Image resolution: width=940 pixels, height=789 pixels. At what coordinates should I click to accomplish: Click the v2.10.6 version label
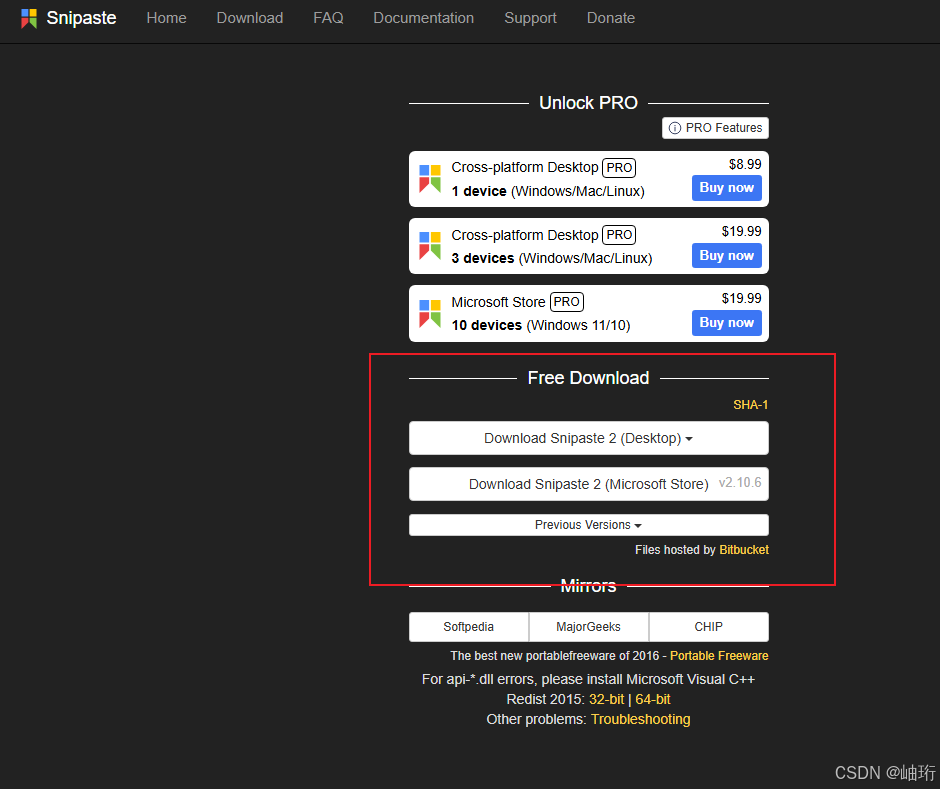[x=740, y=483]
